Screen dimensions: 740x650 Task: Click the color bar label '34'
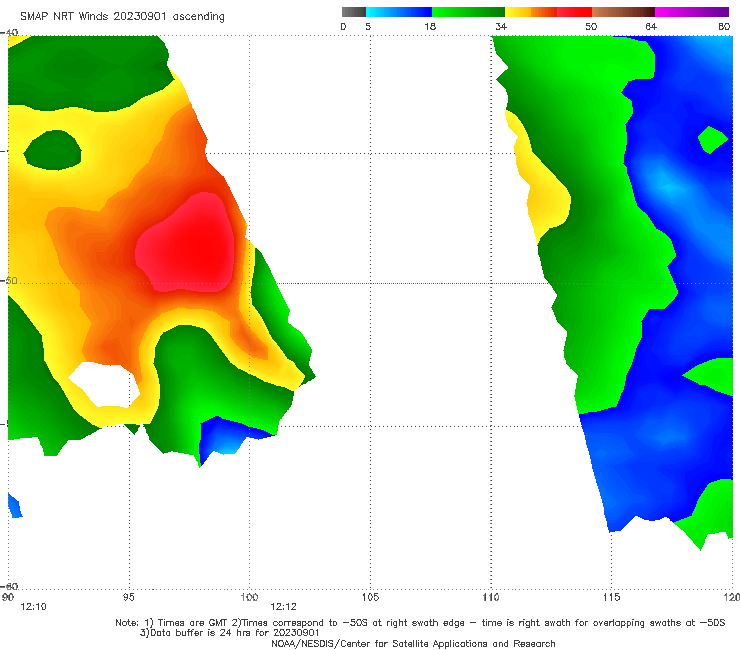[501, 26]
